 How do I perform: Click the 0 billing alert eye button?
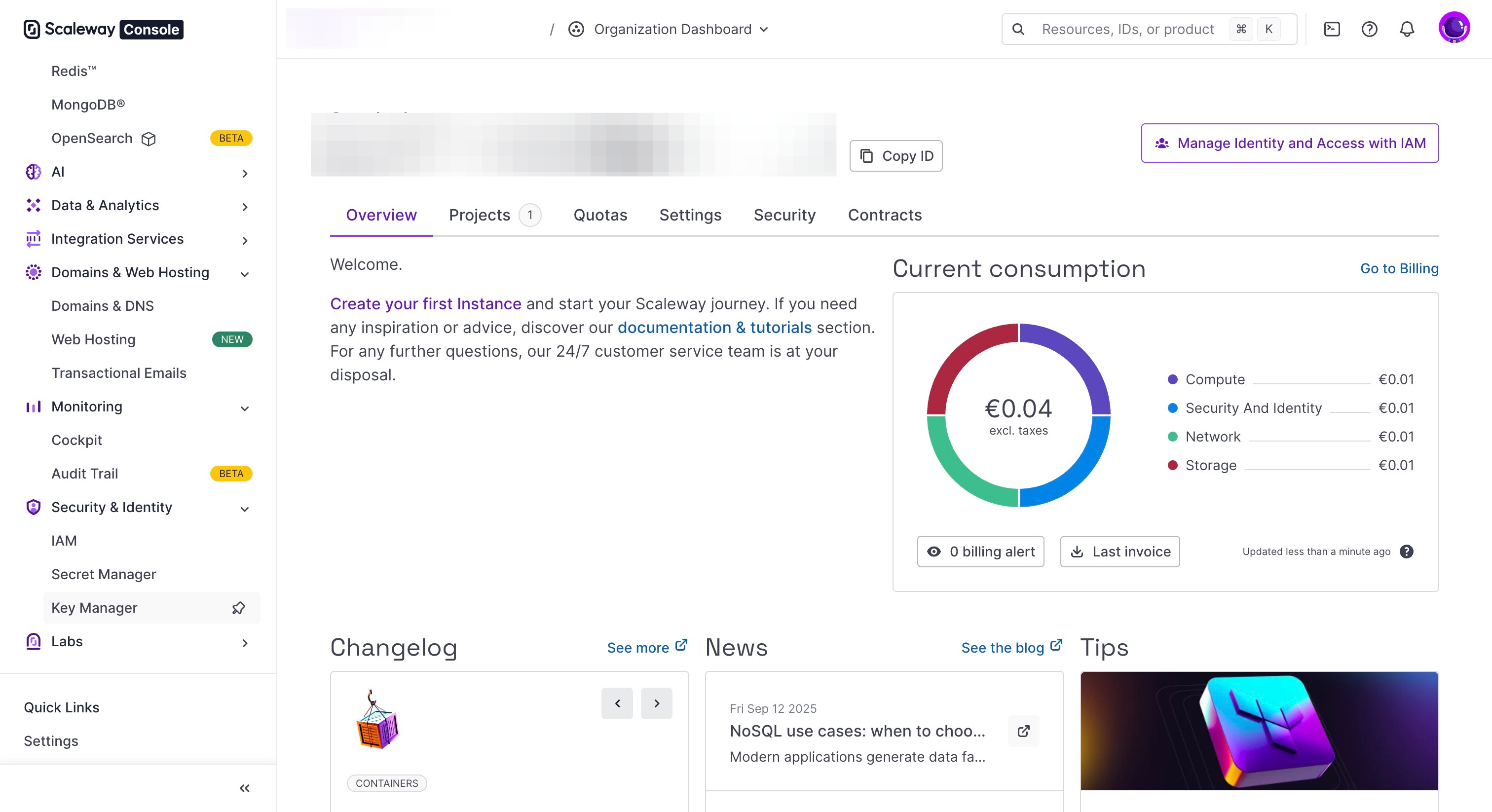(980, 552)
